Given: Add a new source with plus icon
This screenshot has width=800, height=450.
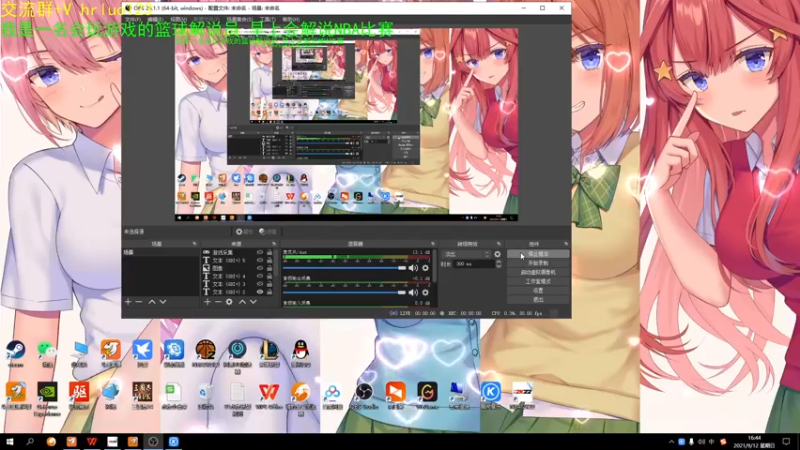Looking at the screenshot, I should pos(207,302).
